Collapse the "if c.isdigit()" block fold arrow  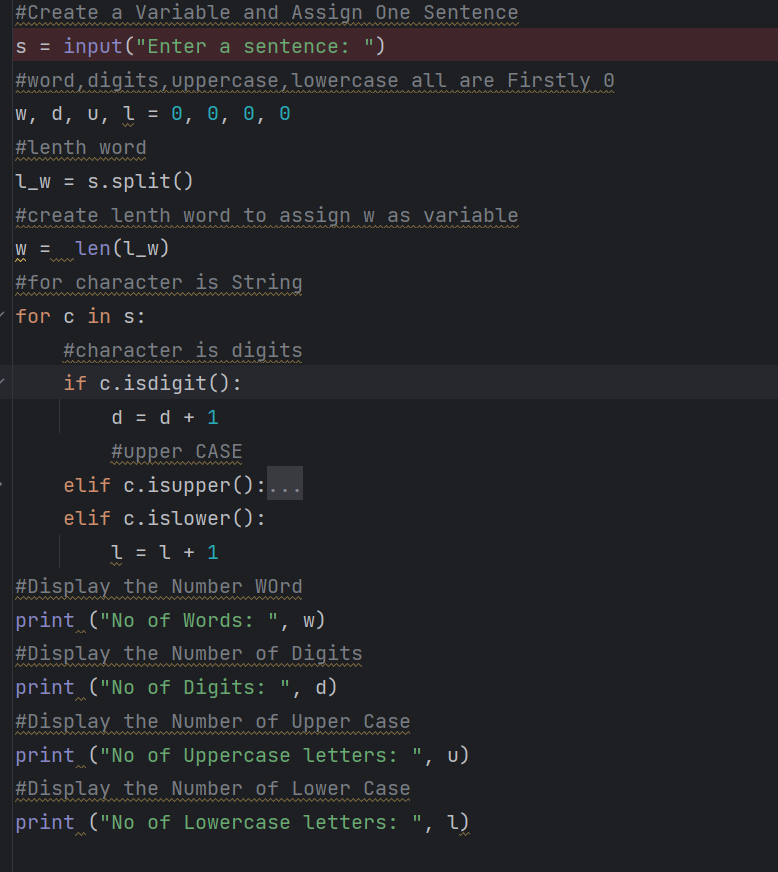click(4, 383)
